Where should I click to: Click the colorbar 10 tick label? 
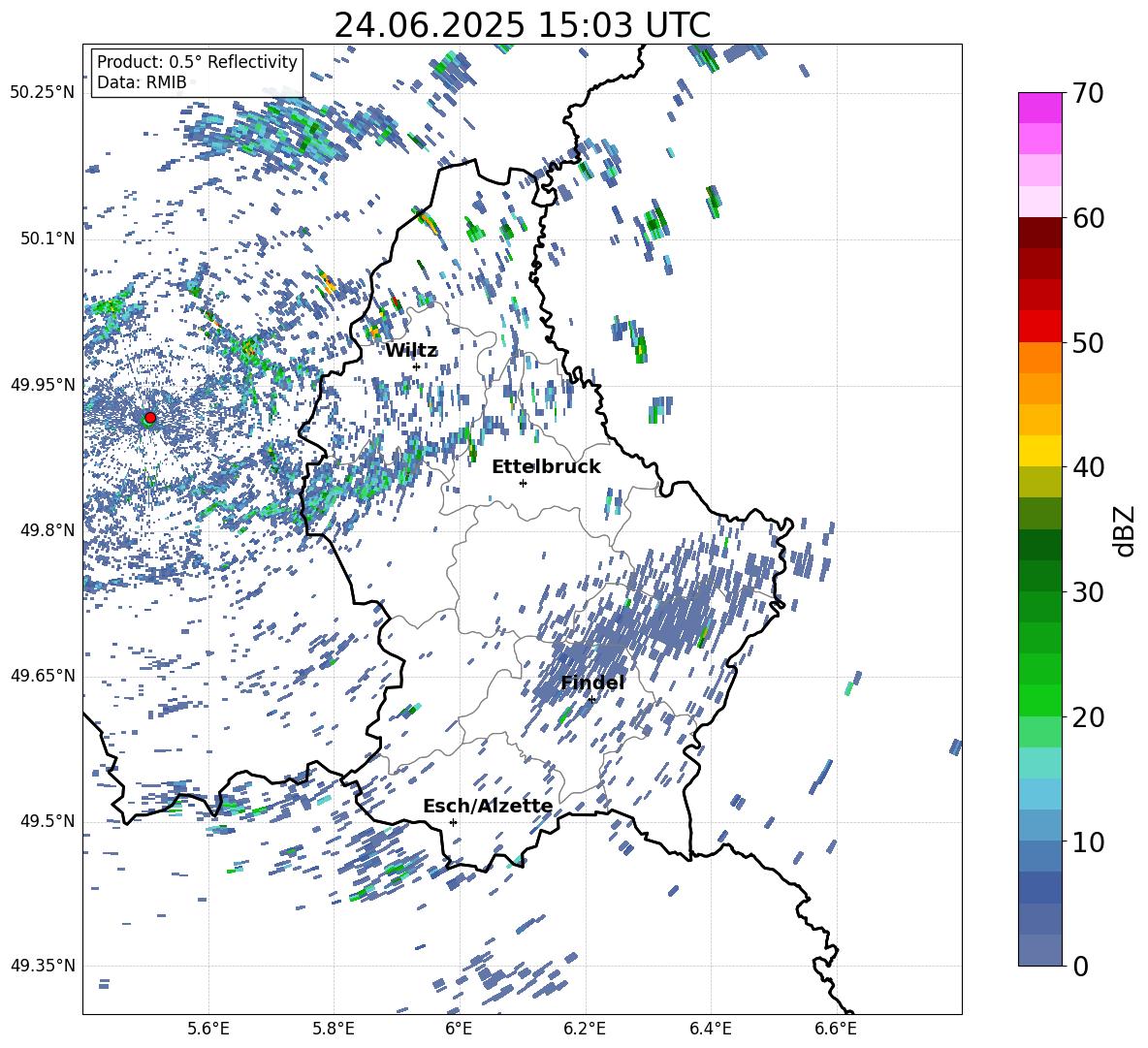click(1088, 842)
